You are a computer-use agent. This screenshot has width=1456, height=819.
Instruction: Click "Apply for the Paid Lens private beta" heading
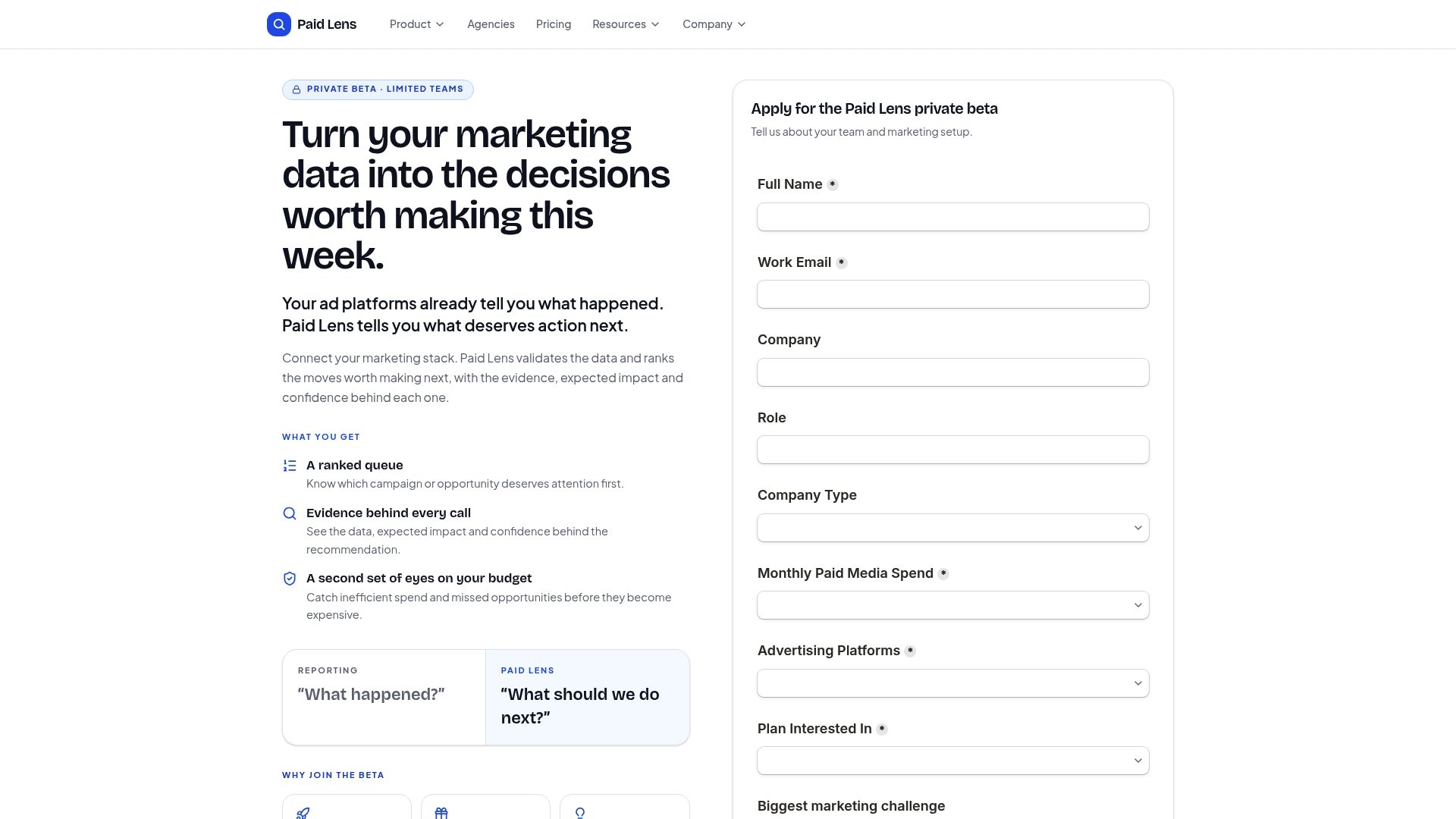click(874, 108)
